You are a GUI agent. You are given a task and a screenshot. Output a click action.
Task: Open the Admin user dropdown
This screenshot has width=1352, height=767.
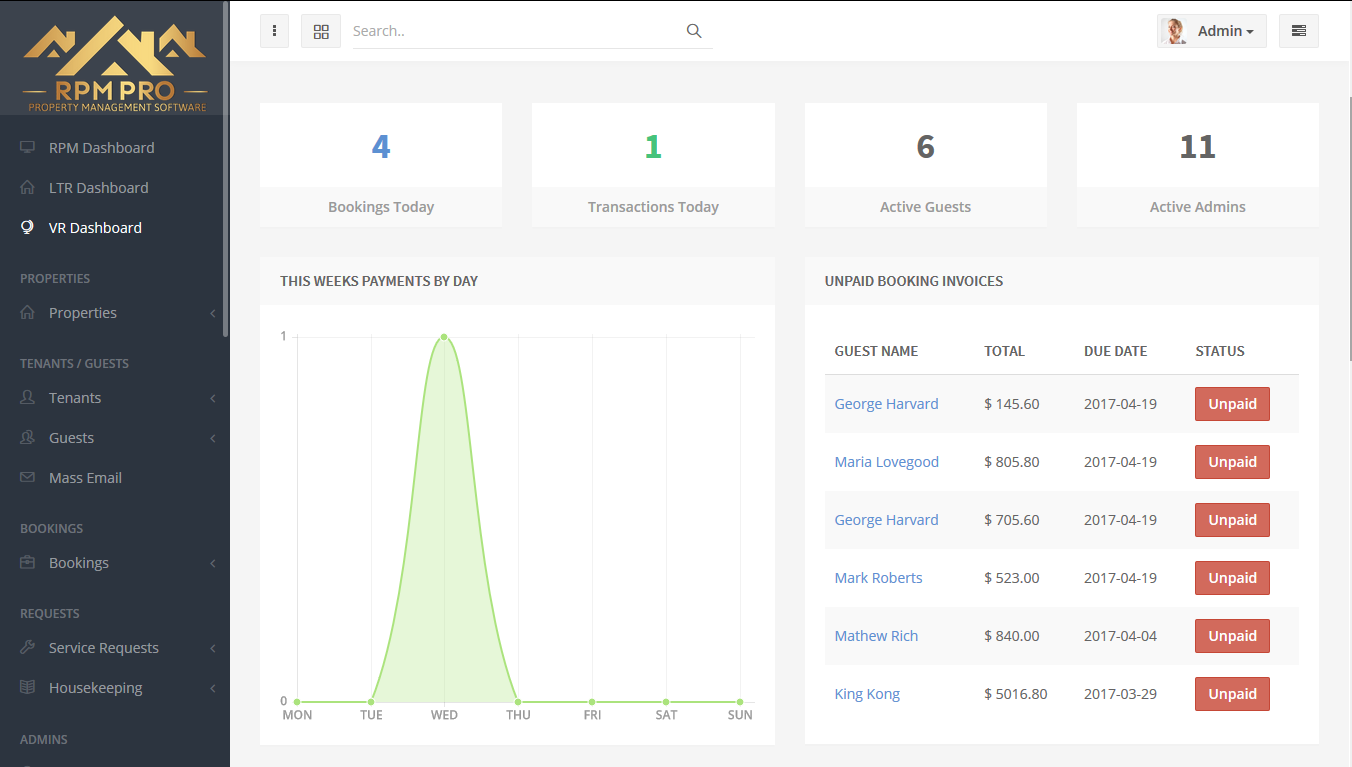pos(1212,31)
